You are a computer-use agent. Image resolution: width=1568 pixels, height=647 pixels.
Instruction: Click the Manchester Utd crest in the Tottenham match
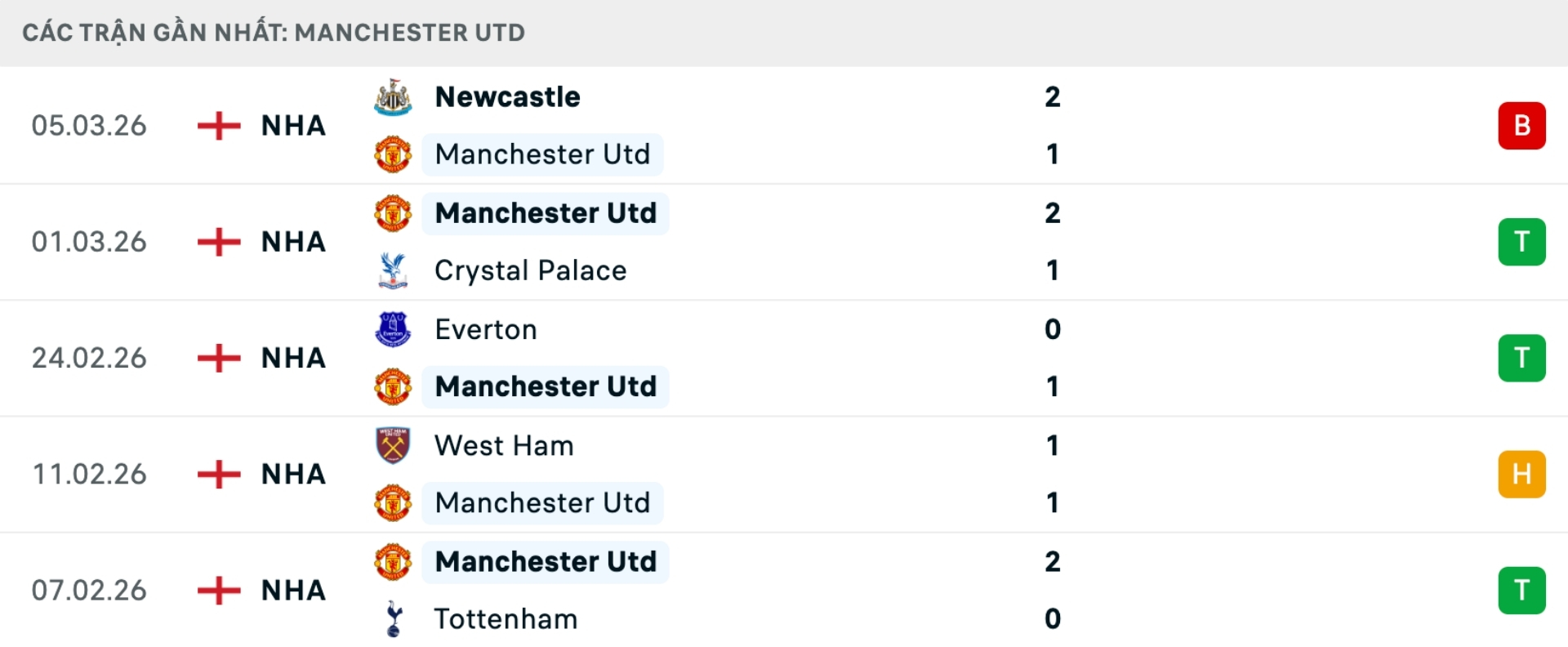click(393, 562)
